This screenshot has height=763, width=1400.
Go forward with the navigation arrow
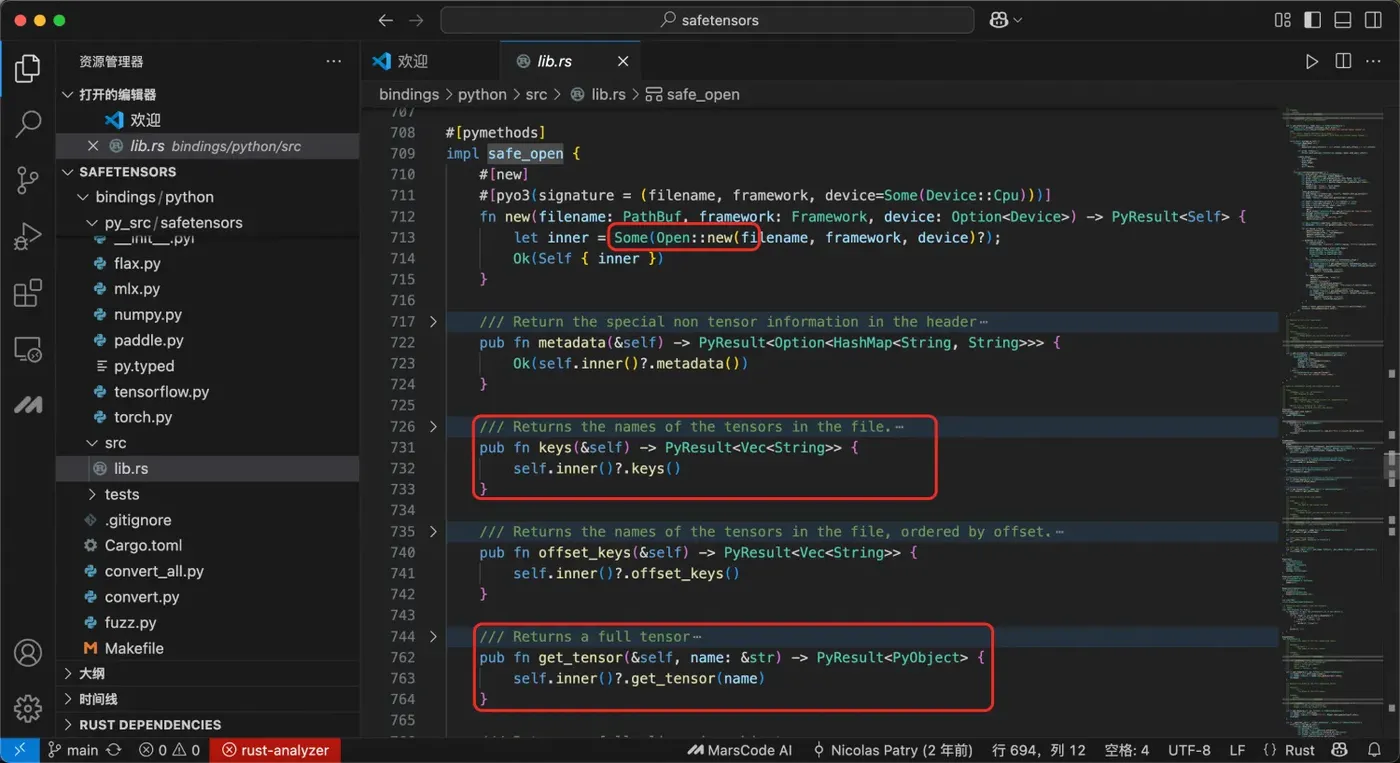(x=416, y=20)
